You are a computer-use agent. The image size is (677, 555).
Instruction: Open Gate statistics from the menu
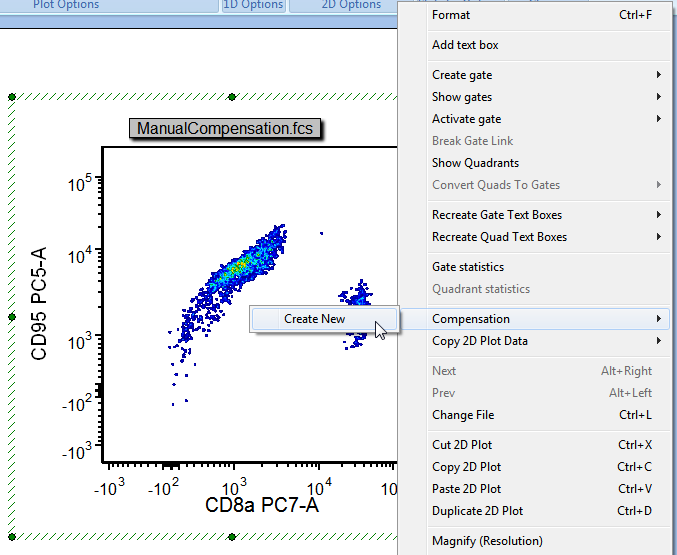468,267
